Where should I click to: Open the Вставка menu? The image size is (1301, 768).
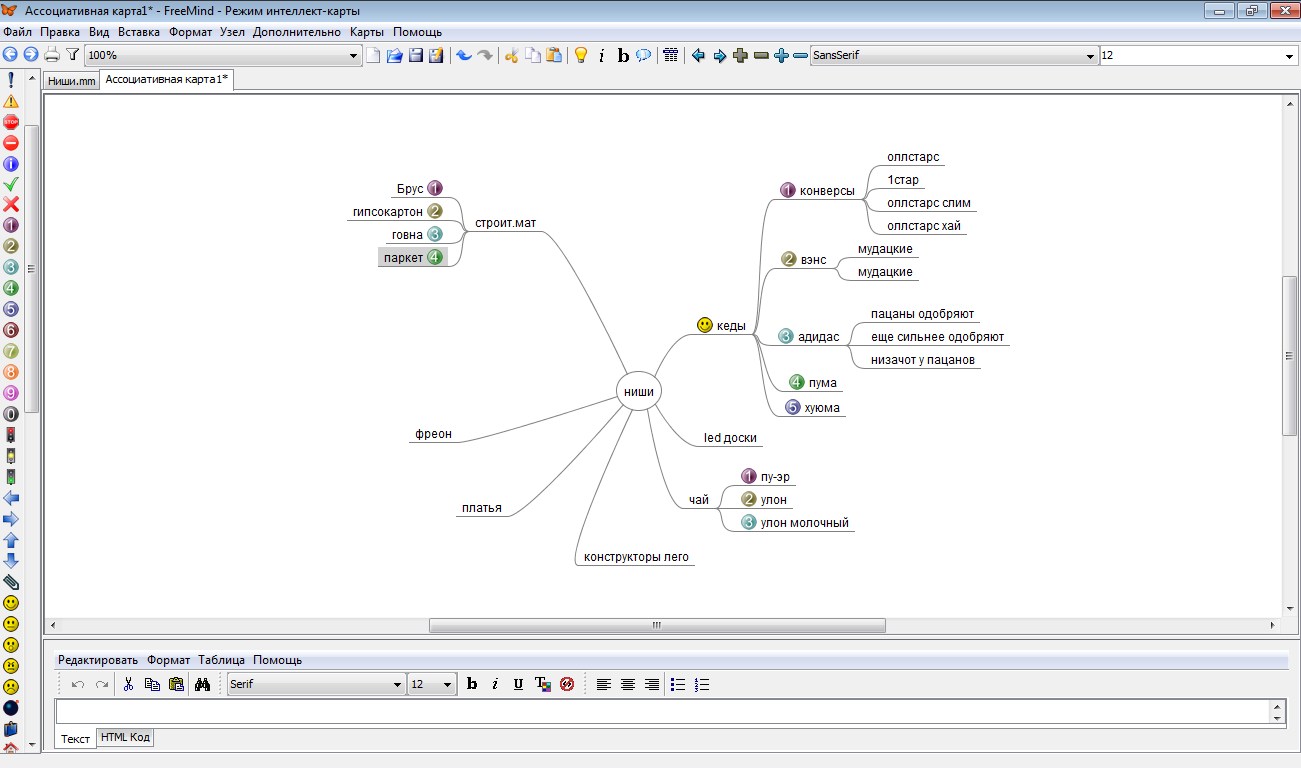coord(139,32)
